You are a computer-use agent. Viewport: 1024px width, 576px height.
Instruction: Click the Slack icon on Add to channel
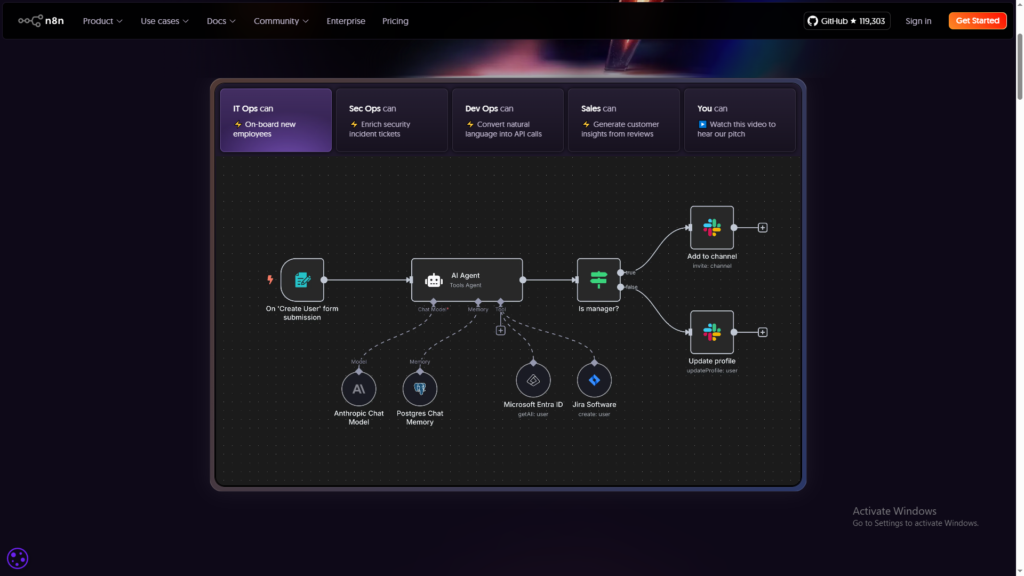tap(711, 227)
